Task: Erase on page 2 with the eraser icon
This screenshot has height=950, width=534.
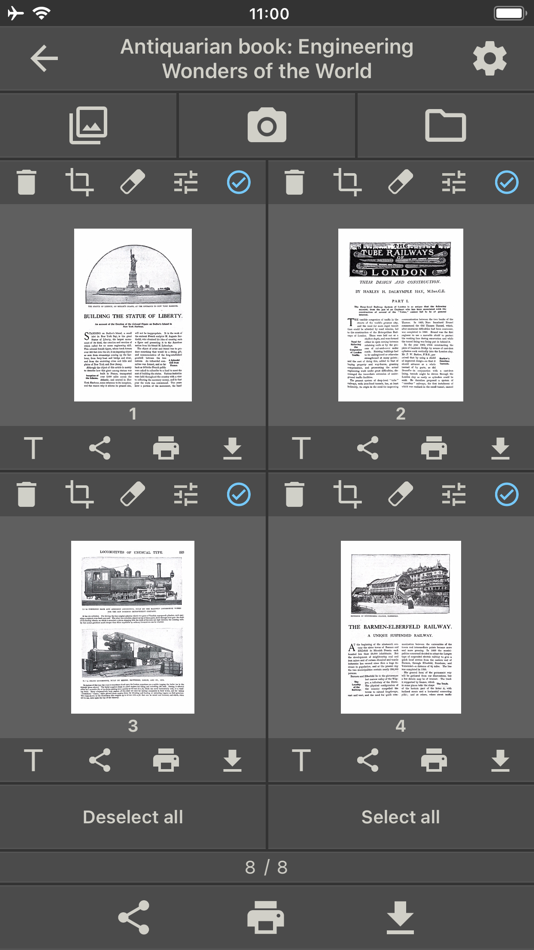Action: pyautogui.click(x=400, y=182)
